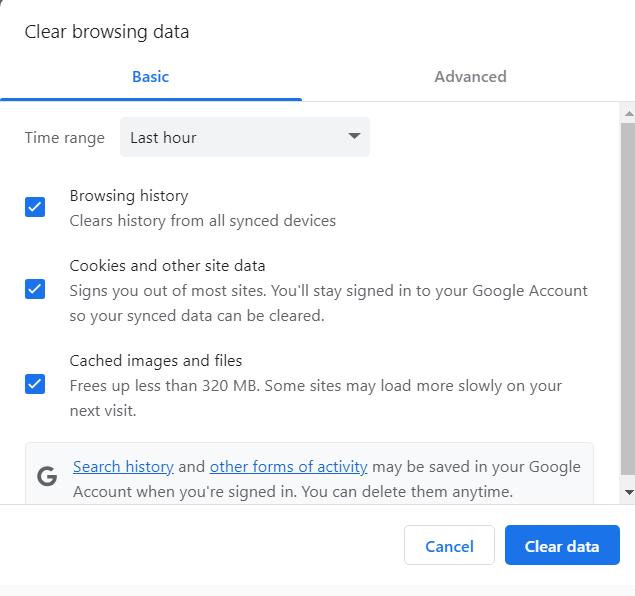Open the Advanced tab

tap(470, 77)
